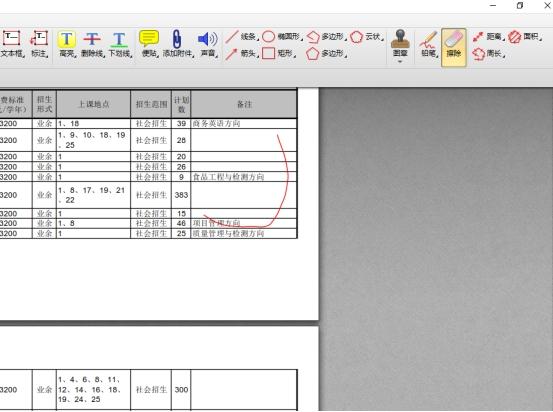Toggle the highlighted 擦除 eraser tool

pos(454,47)
